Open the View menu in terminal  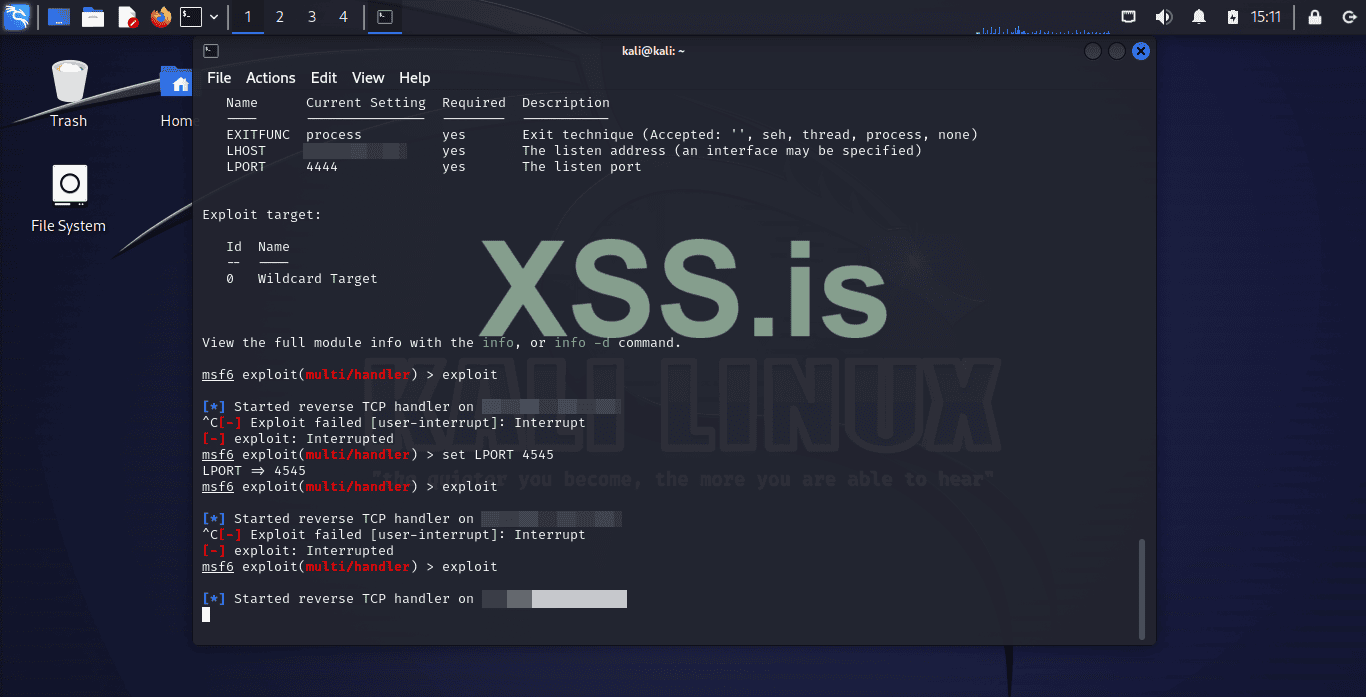pyautogui.click(x=368, y=78)
